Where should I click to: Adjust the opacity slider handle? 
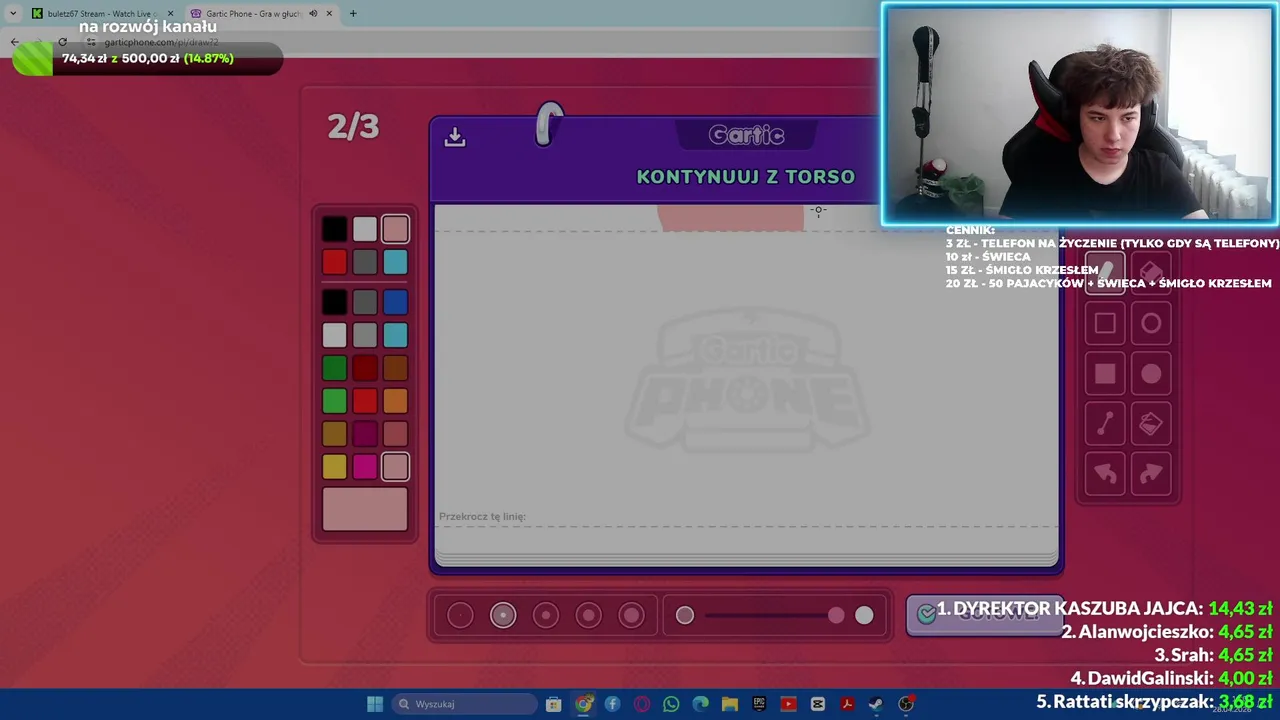tap(836, 616)
